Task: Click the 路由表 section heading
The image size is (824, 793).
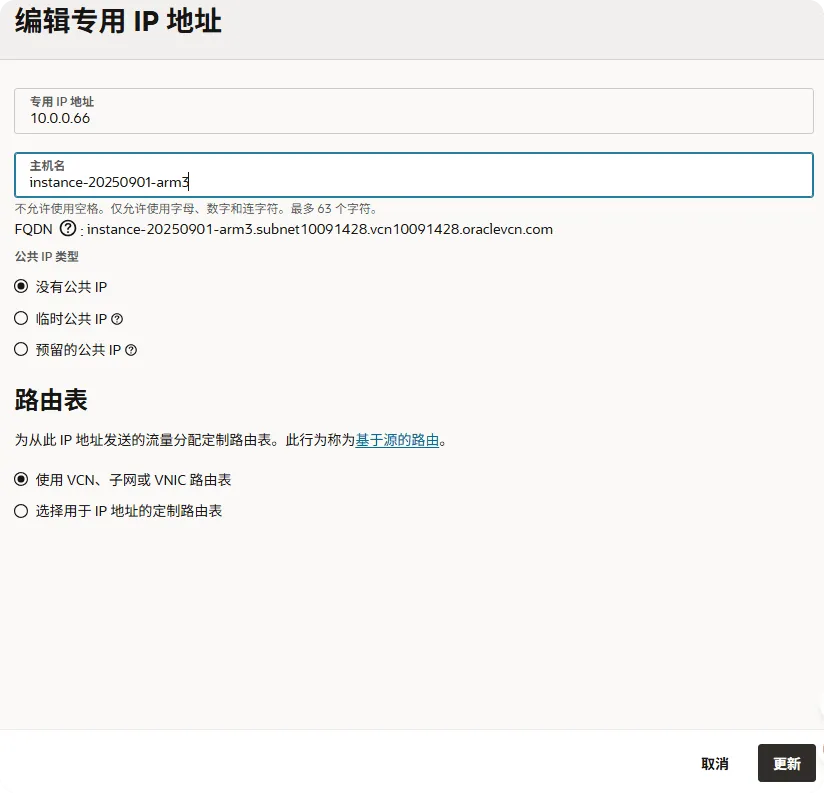Action: tap(51, 400)
